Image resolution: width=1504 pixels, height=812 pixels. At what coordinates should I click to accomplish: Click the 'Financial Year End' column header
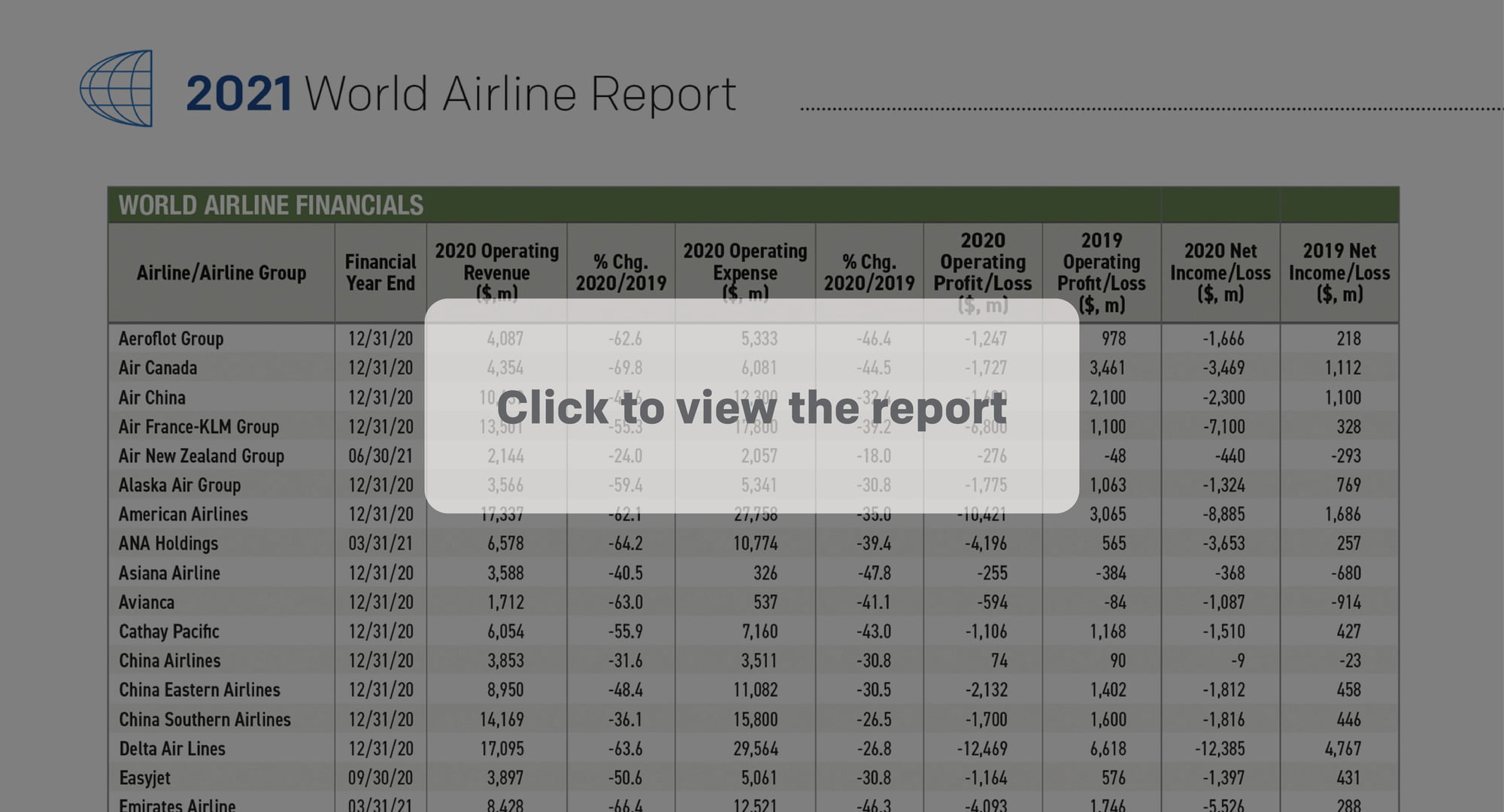pyautogui.click(x=381, y=272)
